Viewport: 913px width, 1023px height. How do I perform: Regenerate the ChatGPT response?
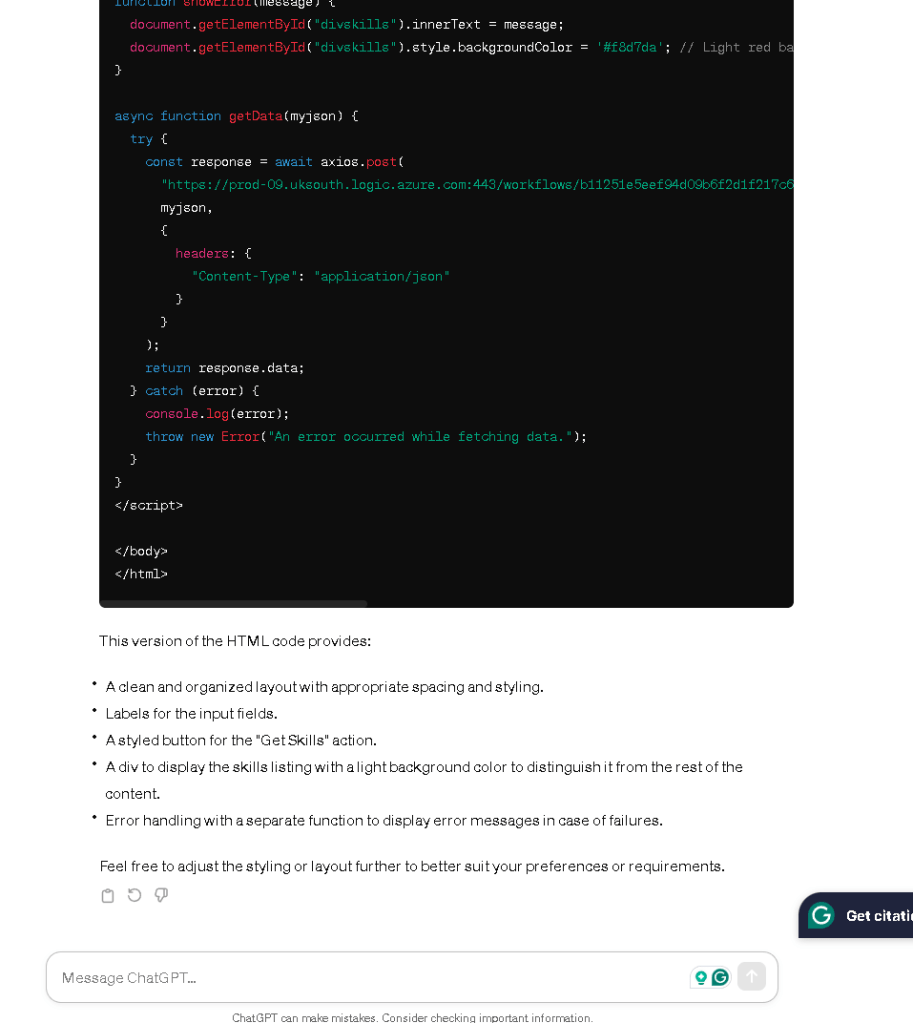pyautogui.click(x=134, y=895)
